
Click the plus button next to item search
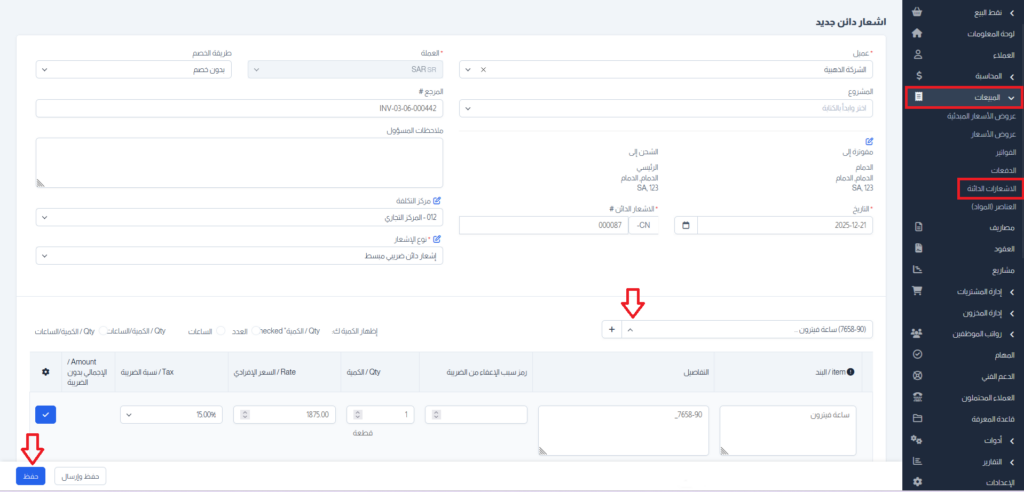click(x=611, y=328)
